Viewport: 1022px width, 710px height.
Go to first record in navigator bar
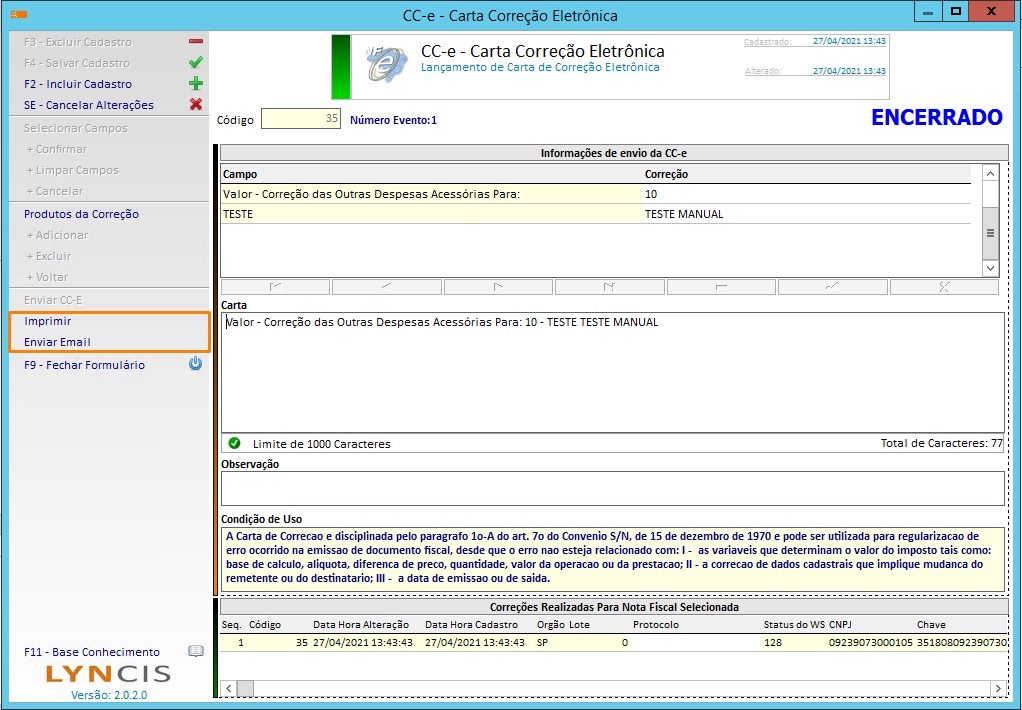(275, 287)
